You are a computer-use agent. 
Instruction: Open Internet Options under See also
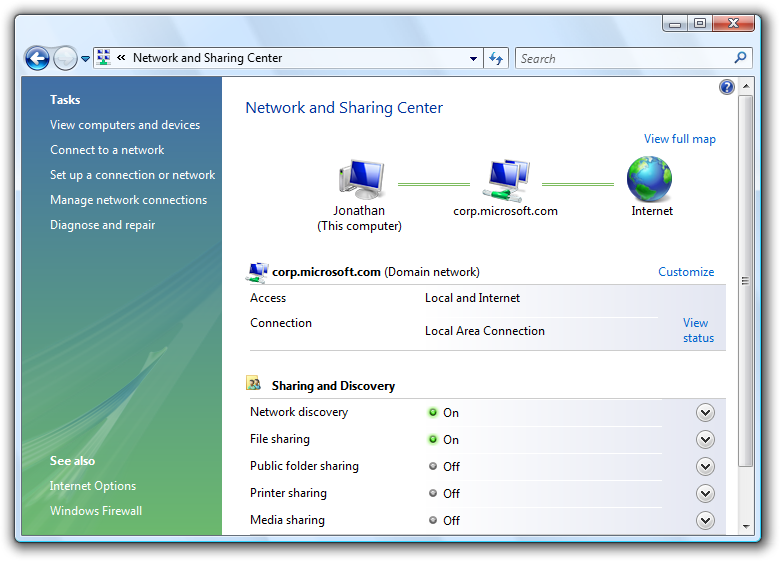coord(93,486)
